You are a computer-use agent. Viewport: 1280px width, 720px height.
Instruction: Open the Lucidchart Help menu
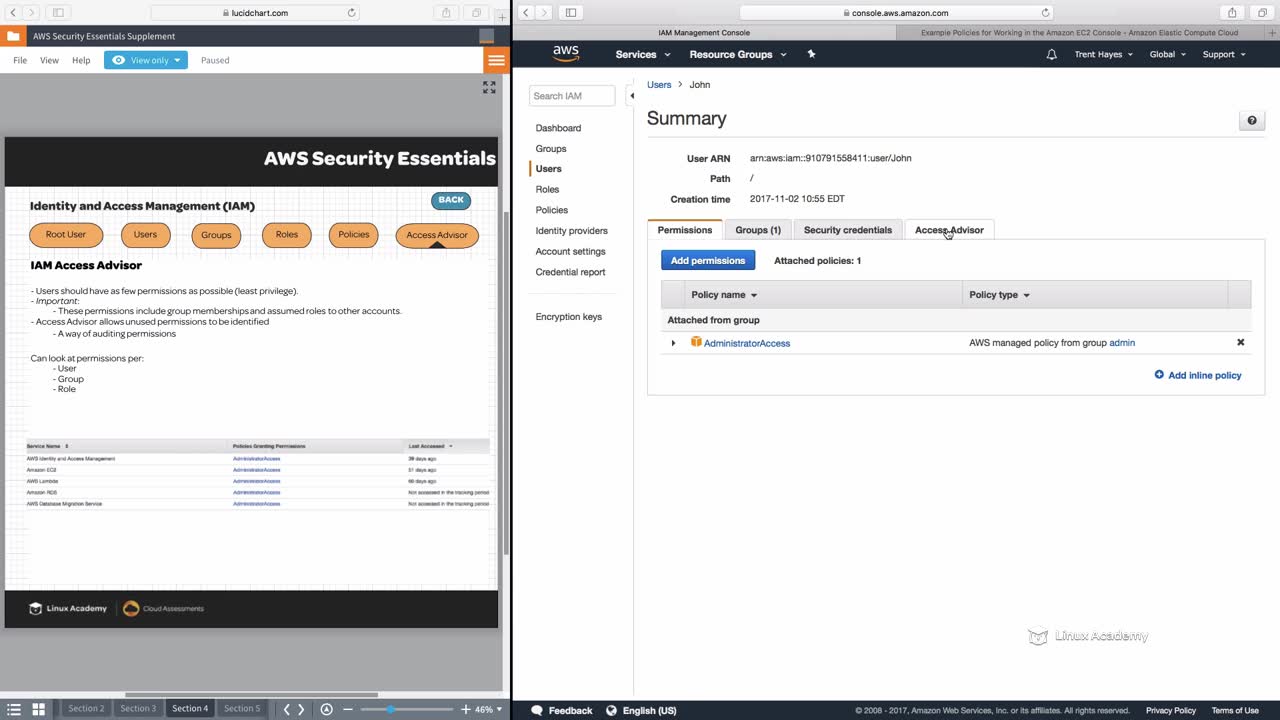pyautogui.click(x=81, y=60)
